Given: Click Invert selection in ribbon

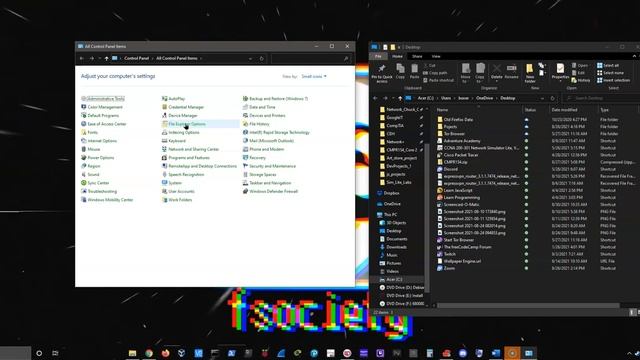Looking at the screenshot, I should click(x=613, y=80).
